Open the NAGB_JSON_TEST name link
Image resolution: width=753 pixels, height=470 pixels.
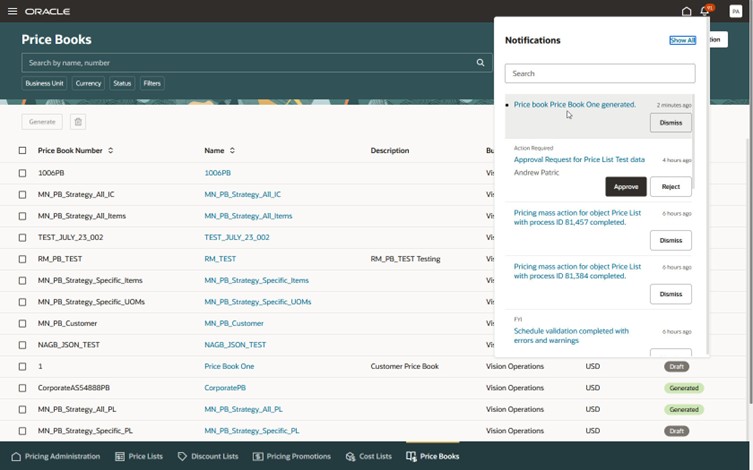[235, 345]
